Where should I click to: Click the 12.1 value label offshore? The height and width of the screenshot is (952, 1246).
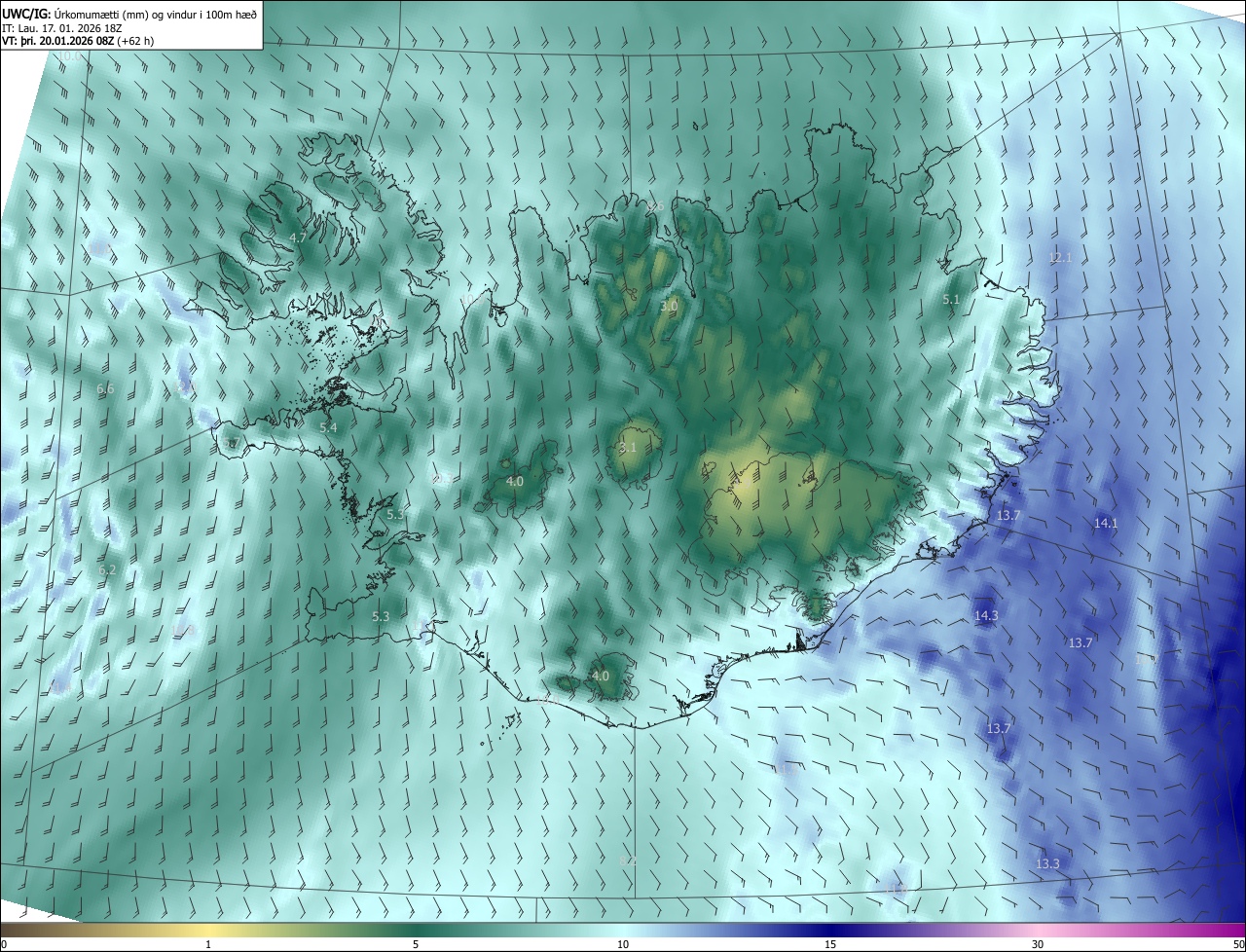pos(1060,258)
